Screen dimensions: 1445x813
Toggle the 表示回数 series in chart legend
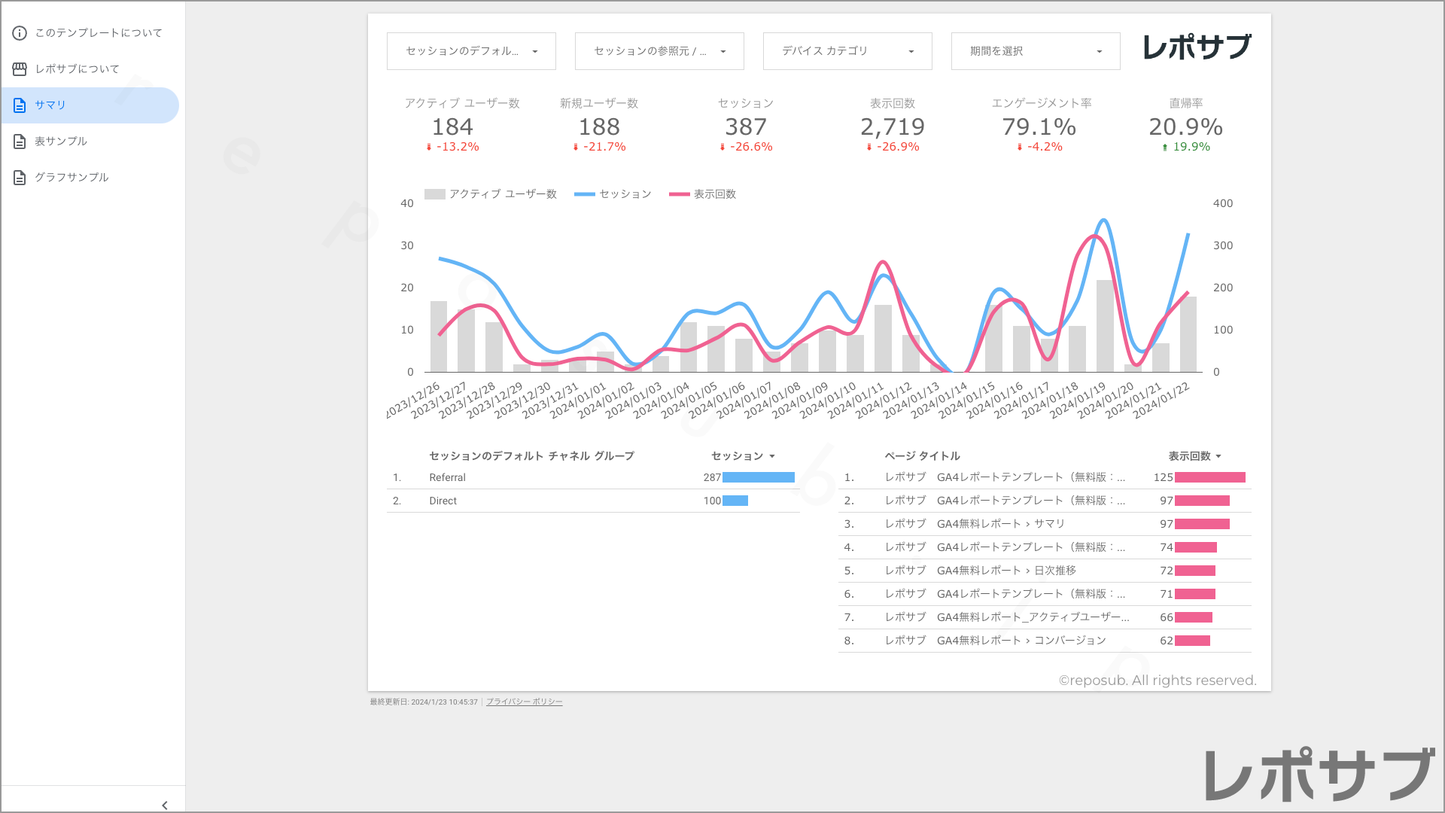[703, 194]
